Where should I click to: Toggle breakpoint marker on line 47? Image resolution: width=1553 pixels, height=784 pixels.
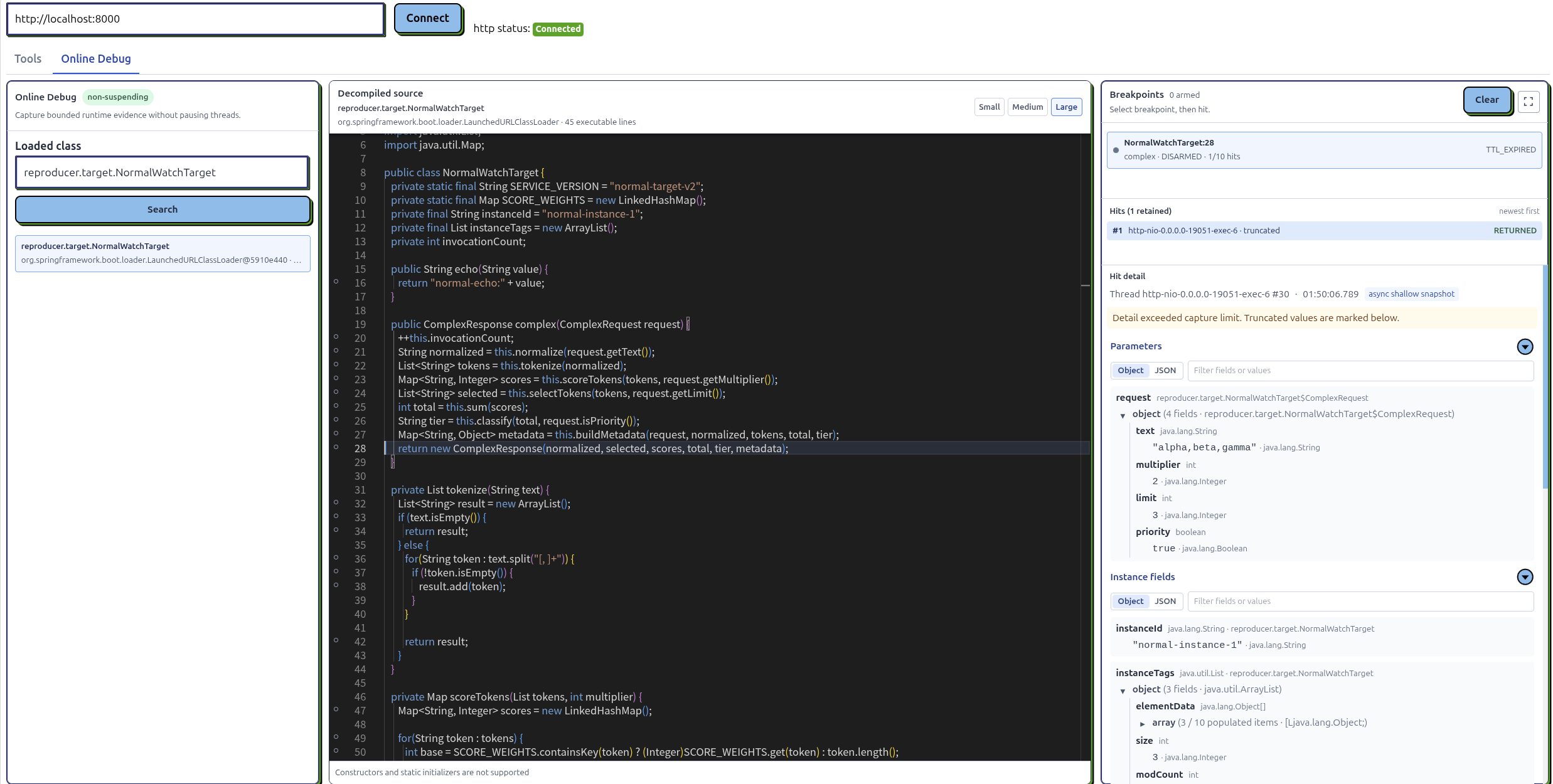click(x=336, y=709)
